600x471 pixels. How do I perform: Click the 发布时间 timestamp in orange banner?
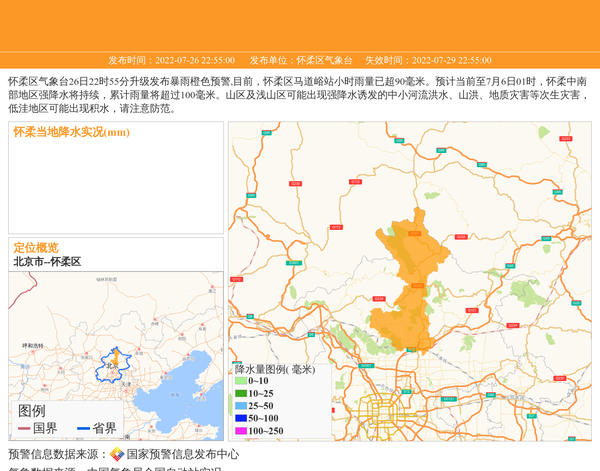point(171,60)
